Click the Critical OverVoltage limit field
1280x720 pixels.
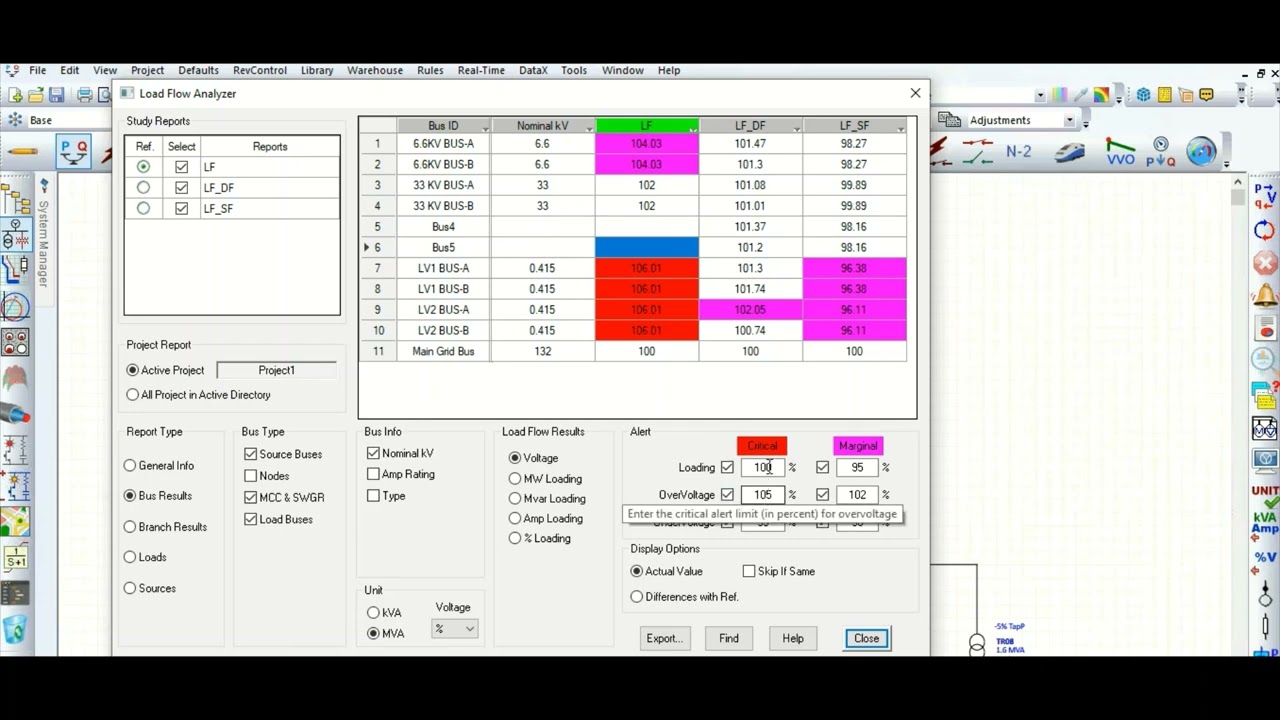(x=763, y=495)
